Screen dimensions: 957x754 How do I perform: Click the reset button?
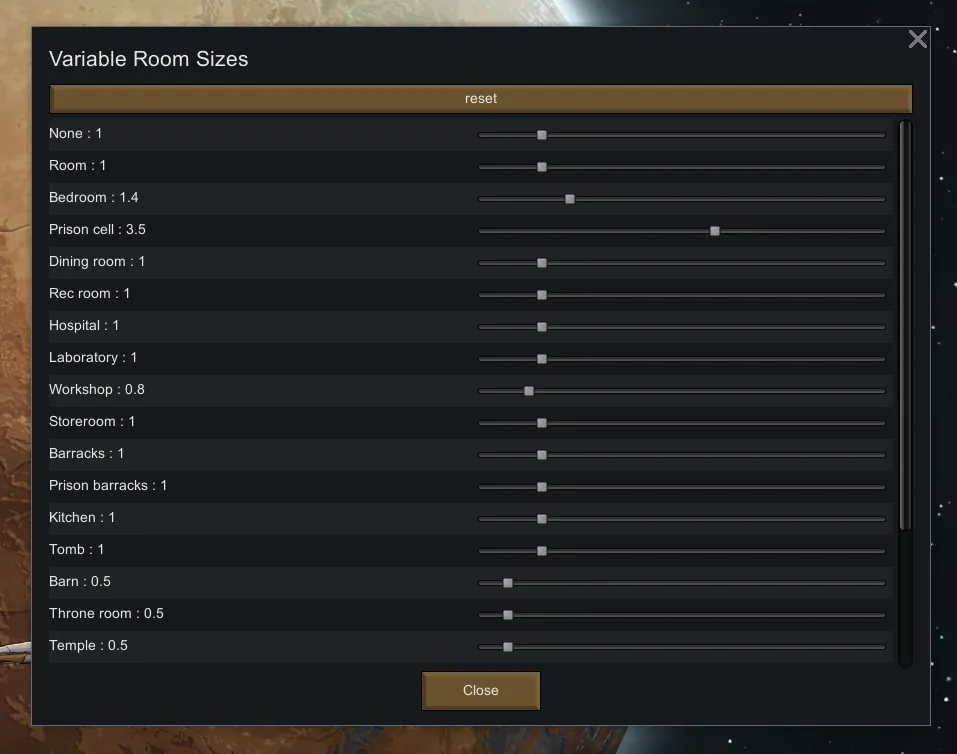point(480,99)
